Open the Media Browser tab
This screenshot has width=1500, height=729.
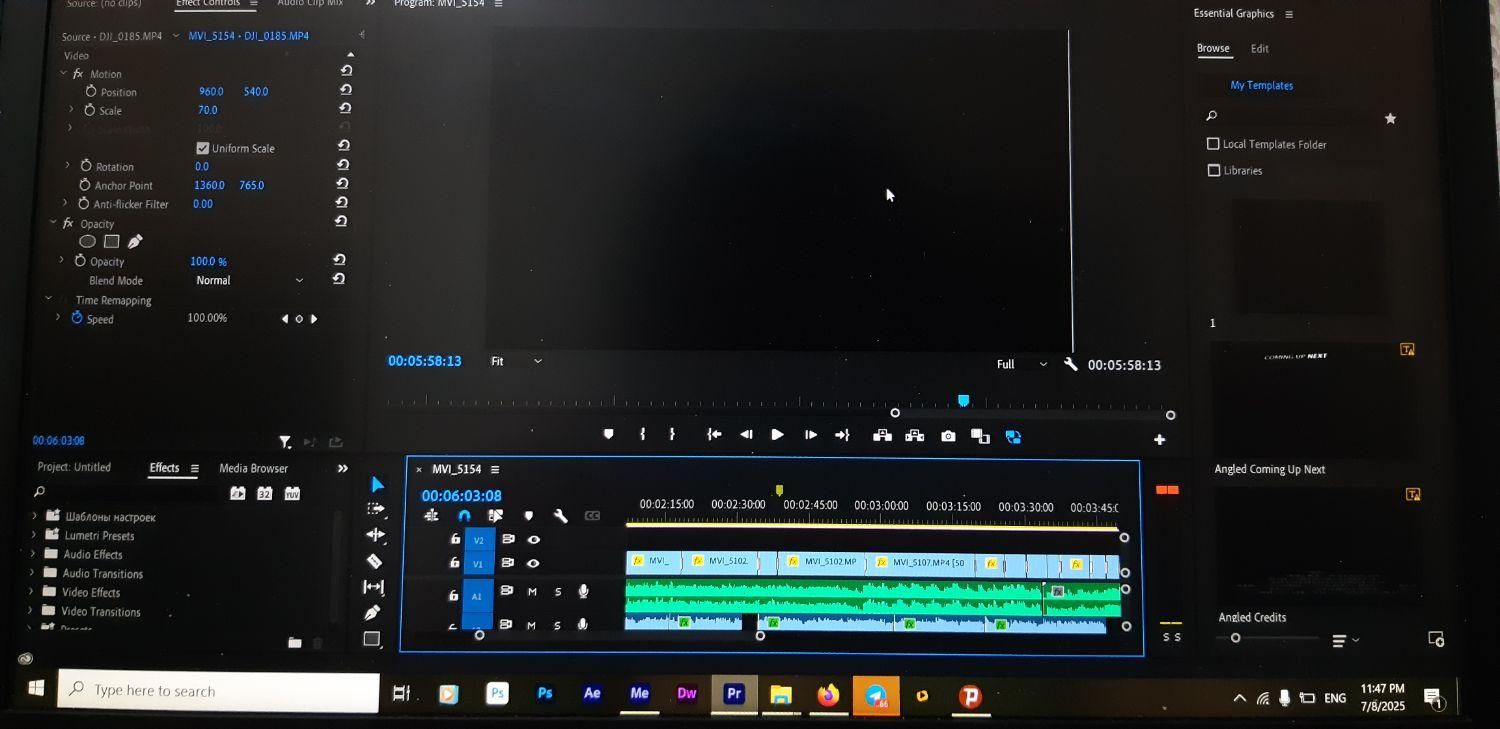coord(253,468)
